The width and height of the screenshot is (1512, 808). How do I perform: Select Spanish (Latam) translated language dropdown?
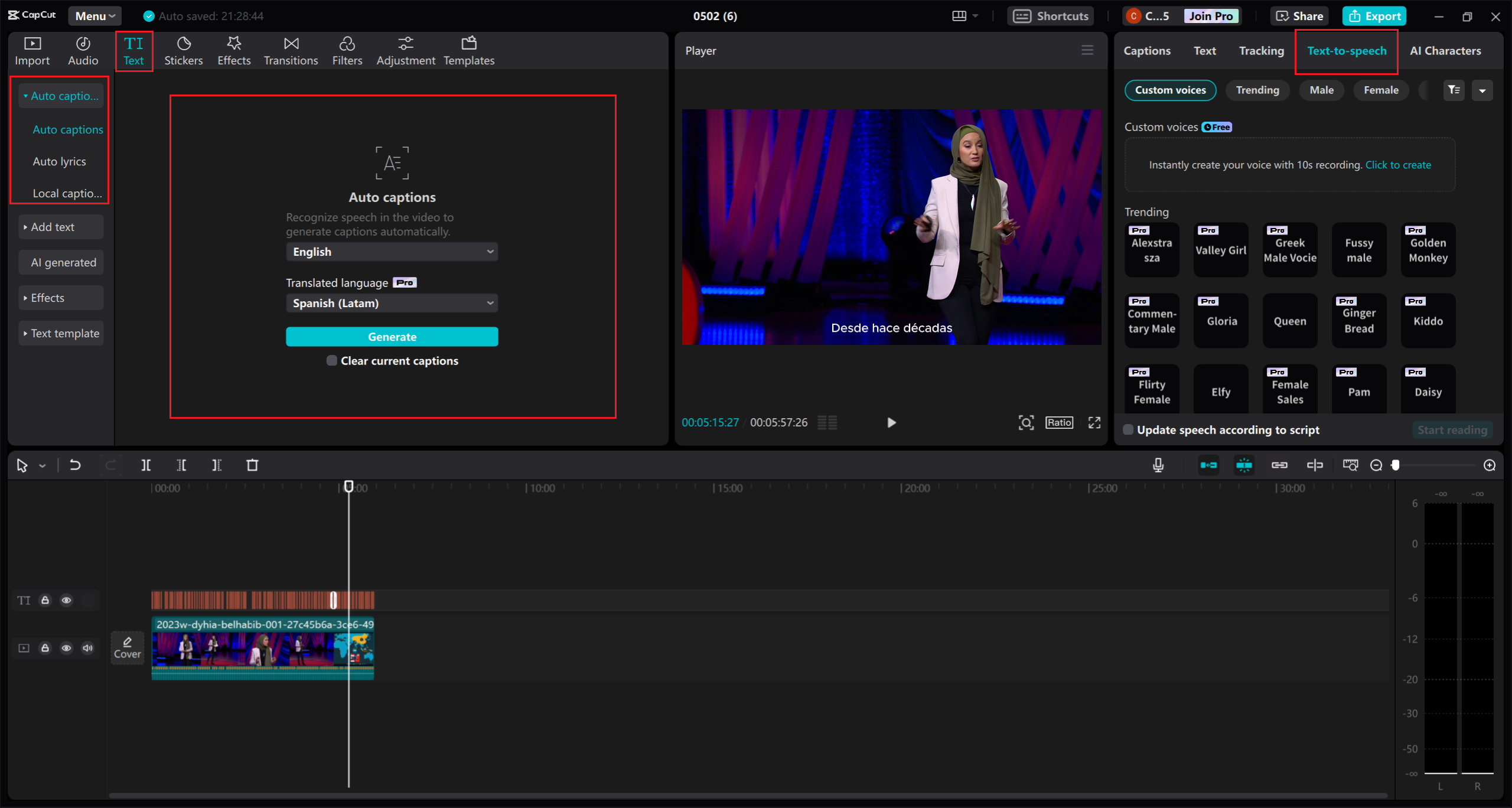pyautogui.click(x=392, y=303)
